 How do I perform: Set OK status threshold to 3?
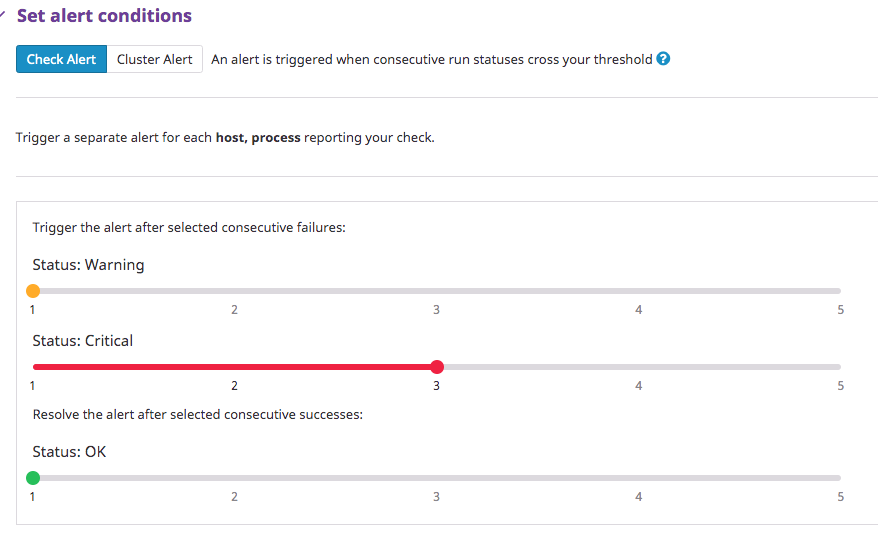(x=437, y=478)
